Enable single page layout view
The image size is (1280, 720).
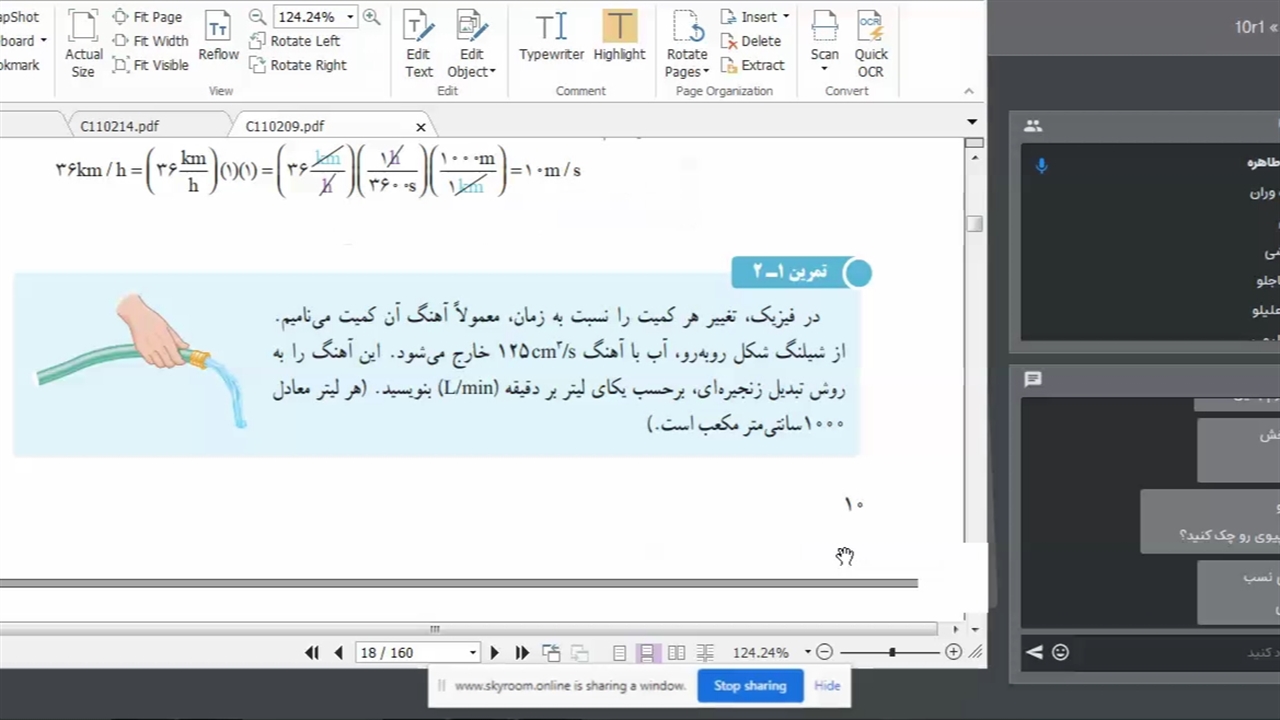[619, 653]
